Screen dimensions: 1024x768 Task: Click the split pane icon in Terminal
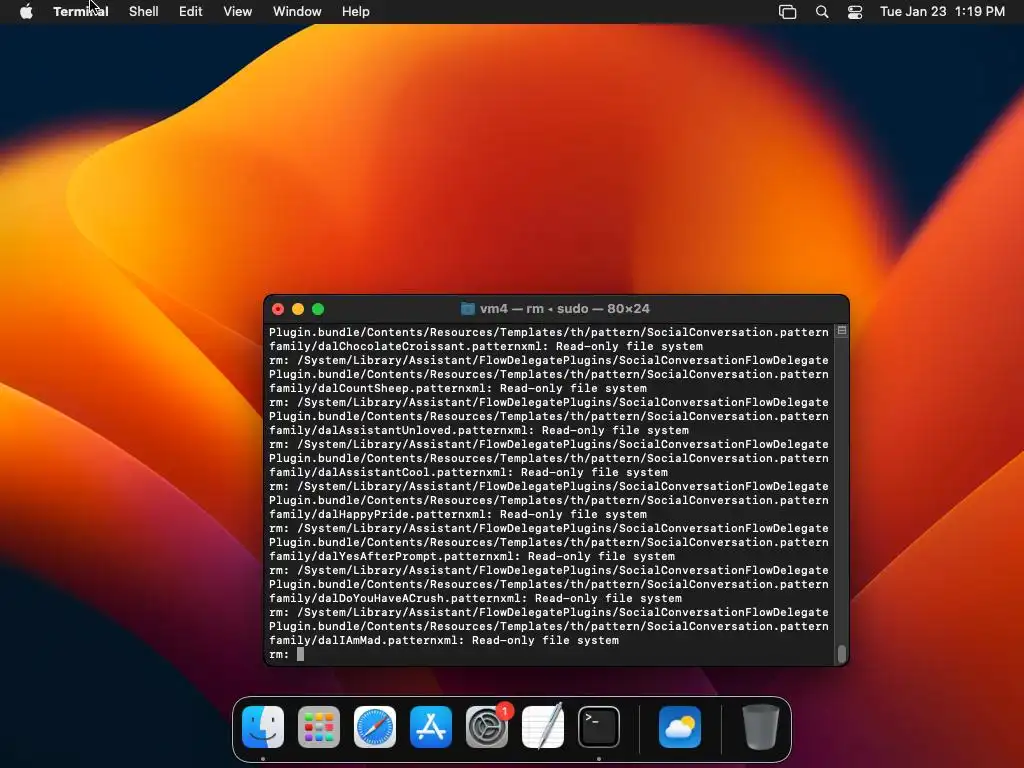842,331
